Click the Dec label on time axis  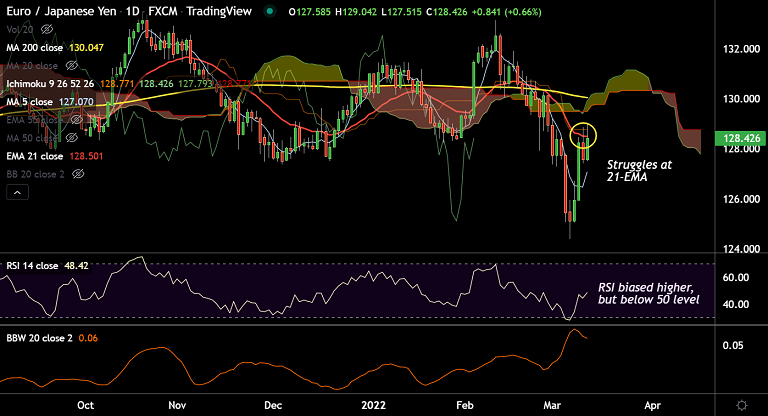tap(273, 405)
